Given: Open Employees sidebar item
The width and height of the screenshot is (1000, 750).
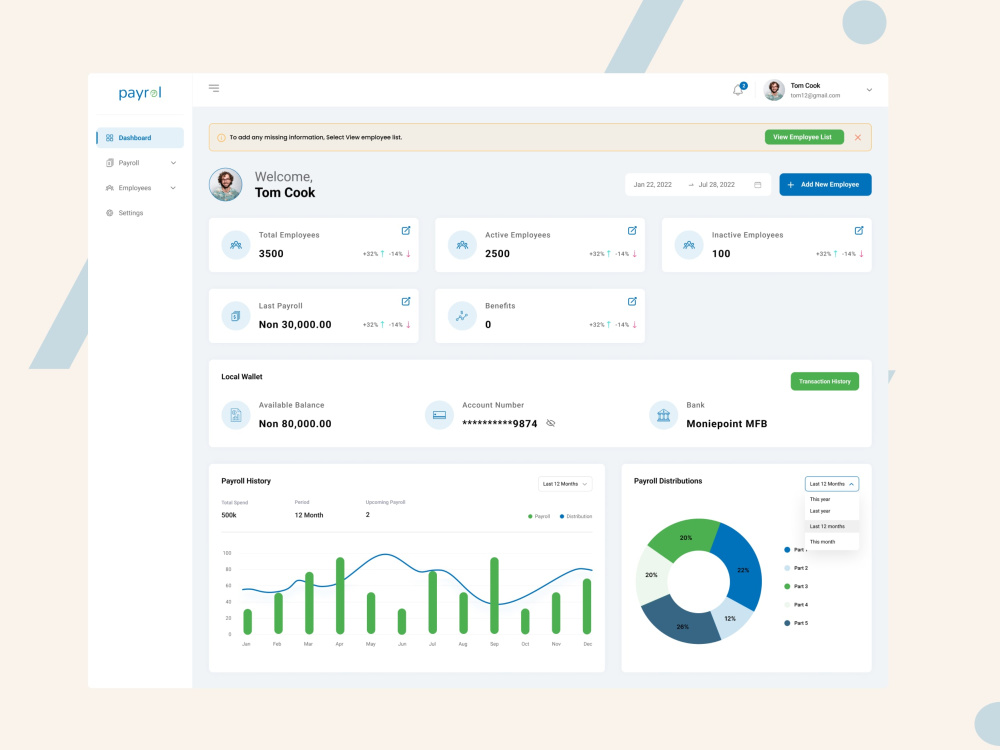Looking at the screenshot, I should tap(140, 188).
